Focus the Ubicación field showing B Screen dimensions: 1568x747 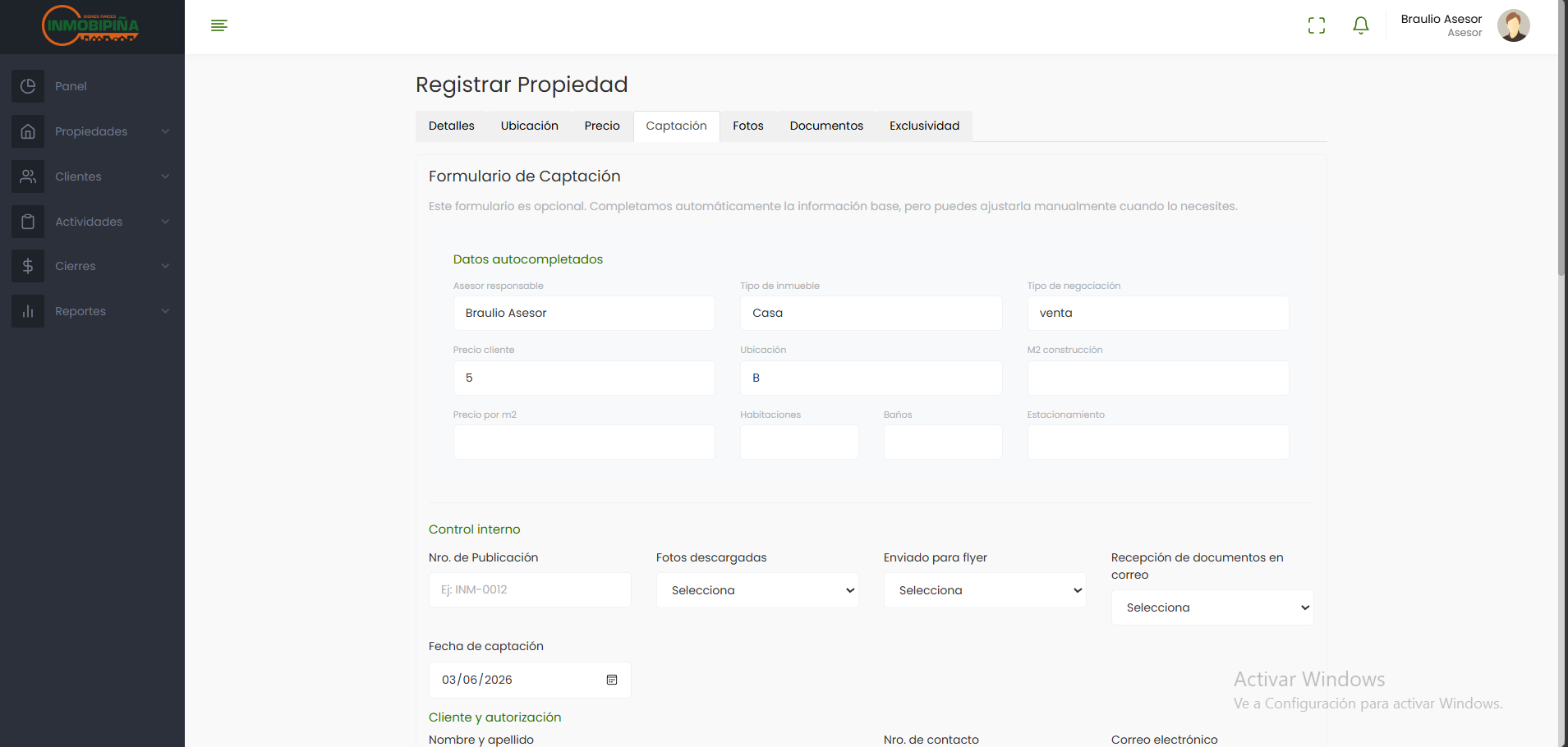pos(871,378)
